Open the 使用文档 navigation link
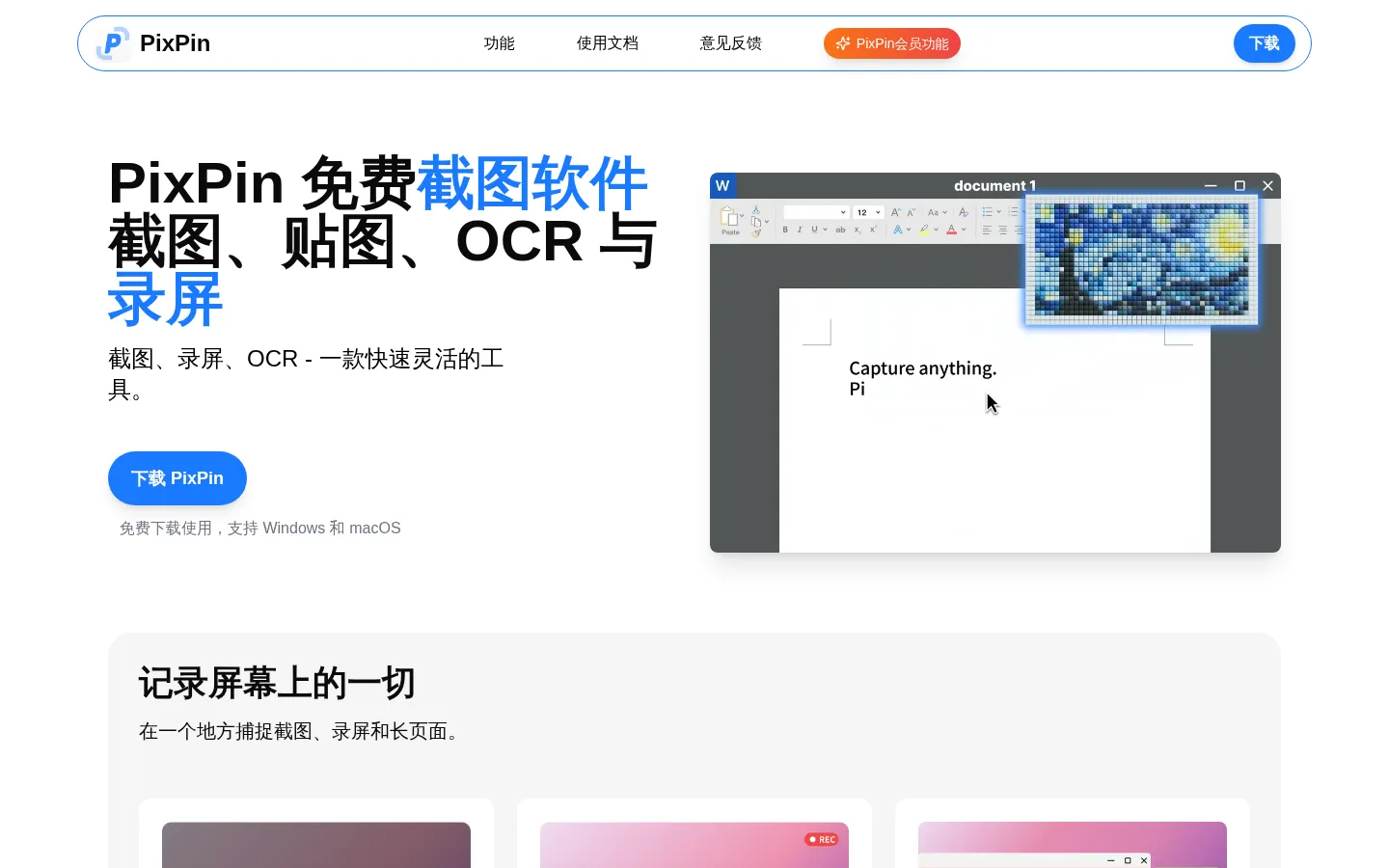 point(608,43)
